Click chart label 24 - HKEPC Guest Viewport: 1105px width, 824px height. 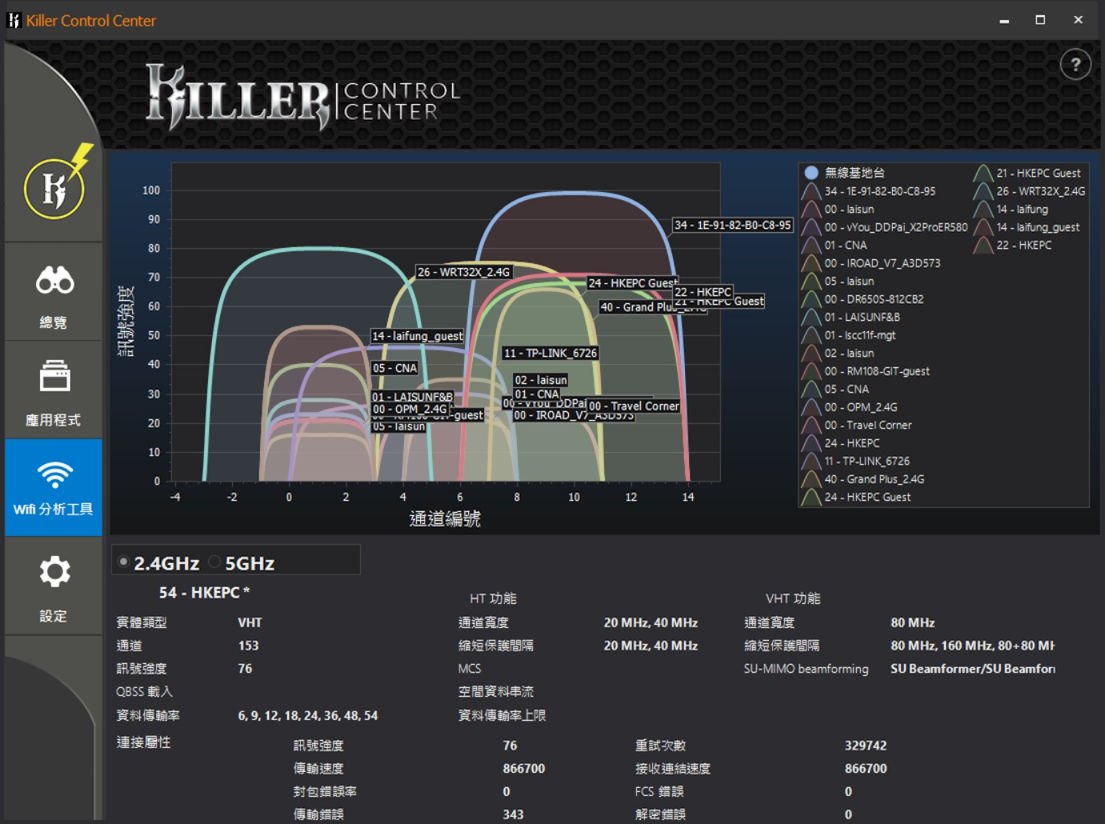coord(632,283)
